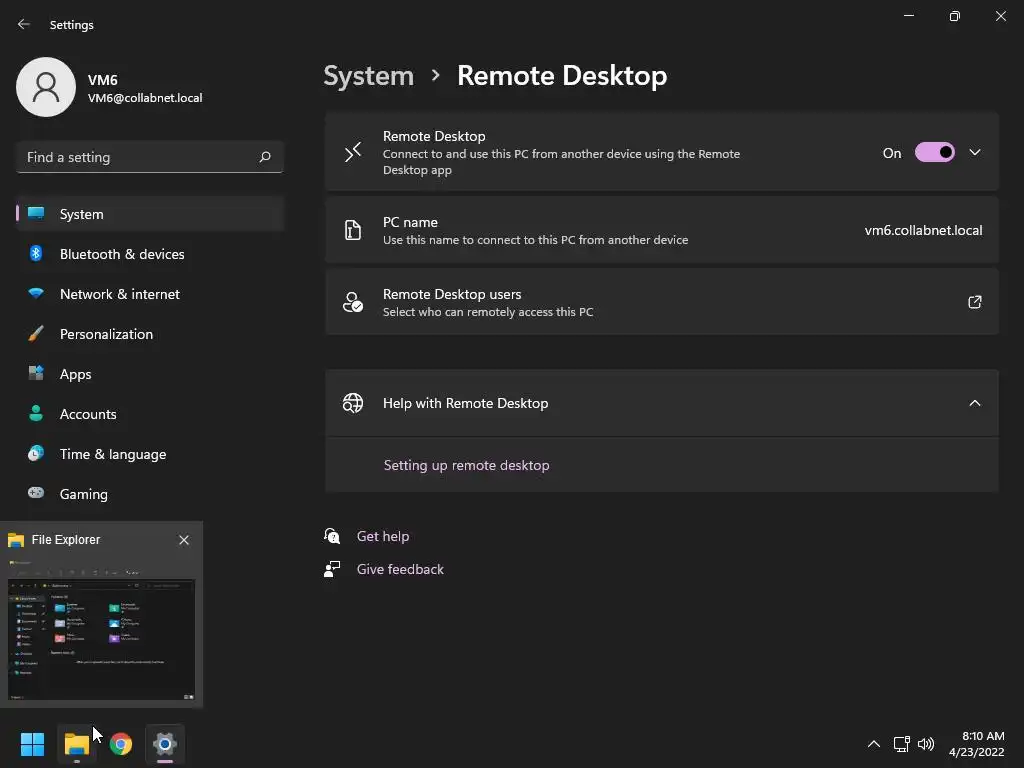Click the Setting up remote desktop link
This screenshot has width=1024, height=768.
[x=466, y=465]
